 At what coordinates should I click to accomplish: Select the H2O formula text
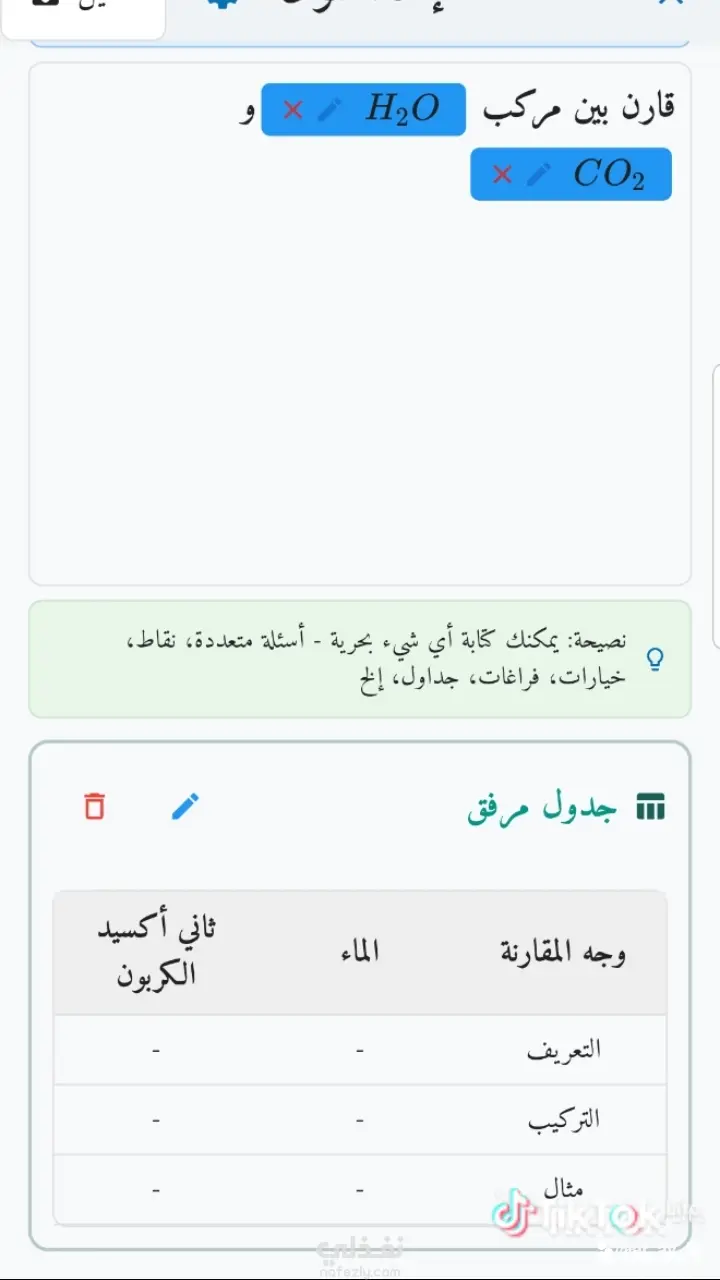tap(402, 109)
